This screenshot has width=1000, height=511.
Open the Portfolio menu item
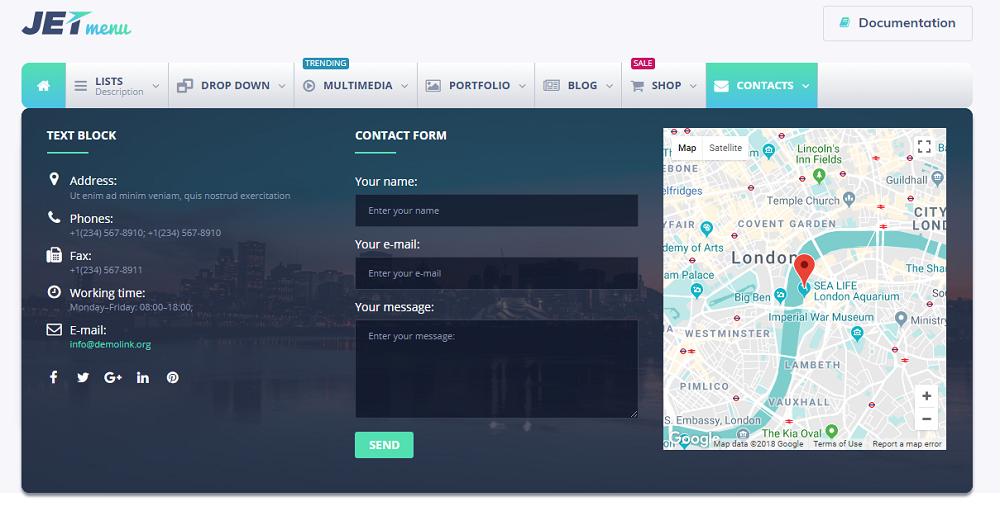coord(476,86)
